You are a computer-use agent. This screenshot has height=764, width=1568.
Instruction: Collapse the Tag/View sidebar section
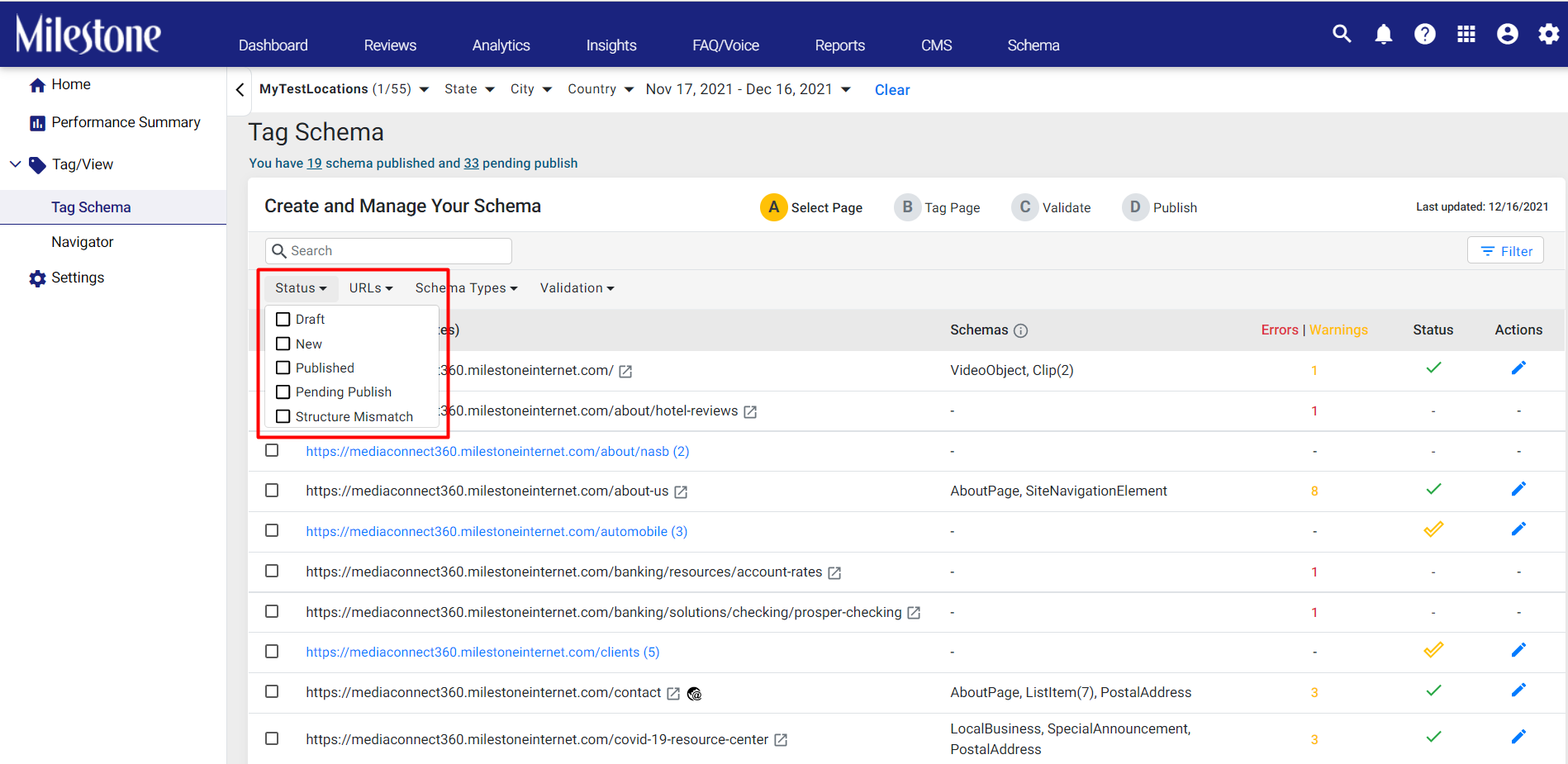(x=15, y=164)
